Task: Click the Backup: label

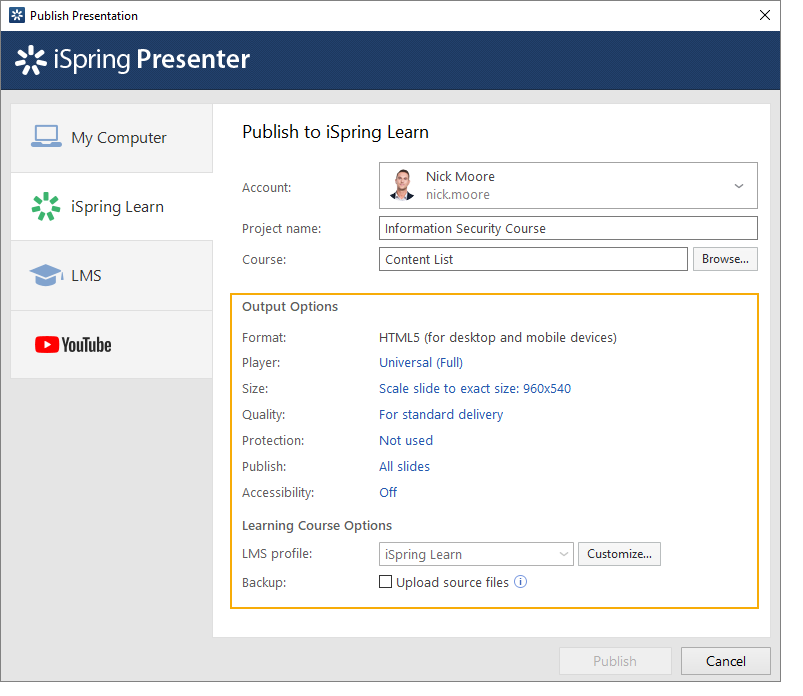Action: 264,582
